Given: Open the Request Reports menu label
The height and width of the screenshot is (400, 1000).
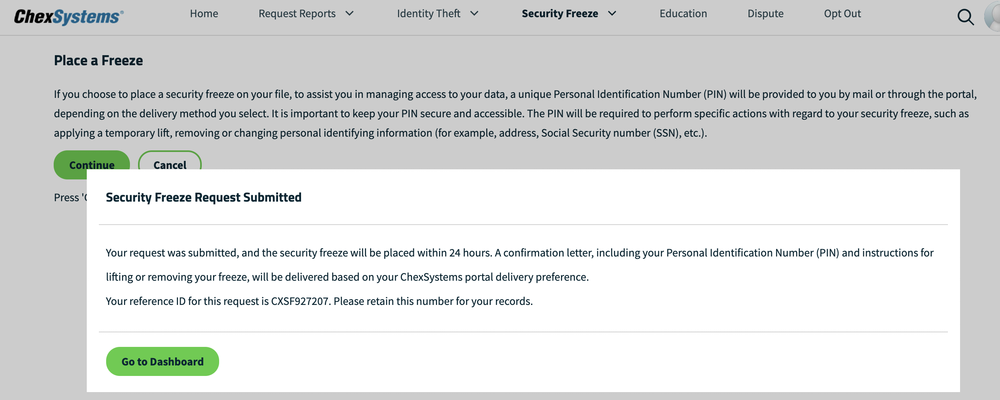Looking at the screenshot, I should click(x=296, y=14).
